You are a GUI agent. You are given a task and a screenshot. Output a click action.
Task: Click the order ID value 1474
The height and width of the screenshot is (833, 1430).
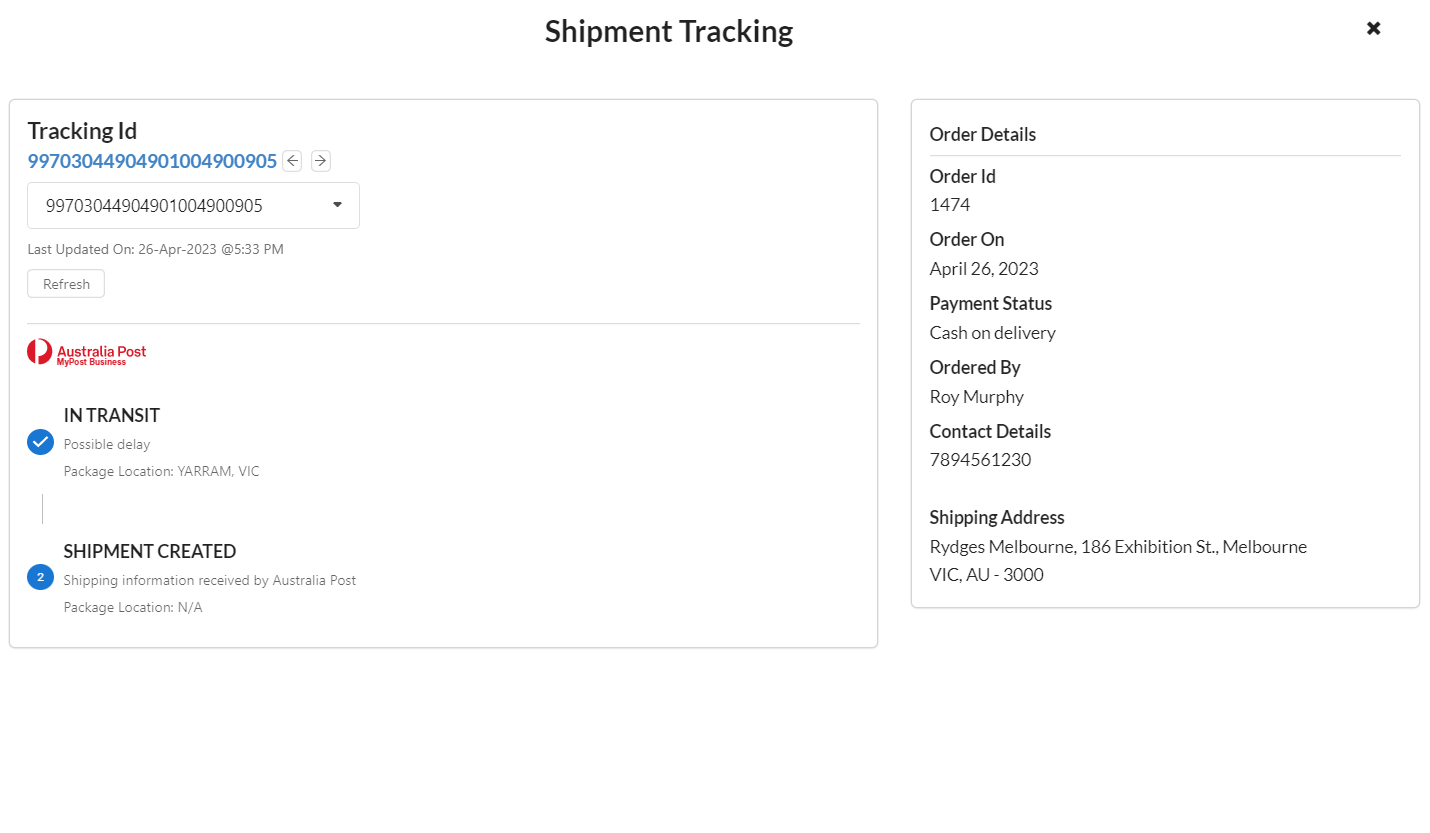click(x=950, y=205)
